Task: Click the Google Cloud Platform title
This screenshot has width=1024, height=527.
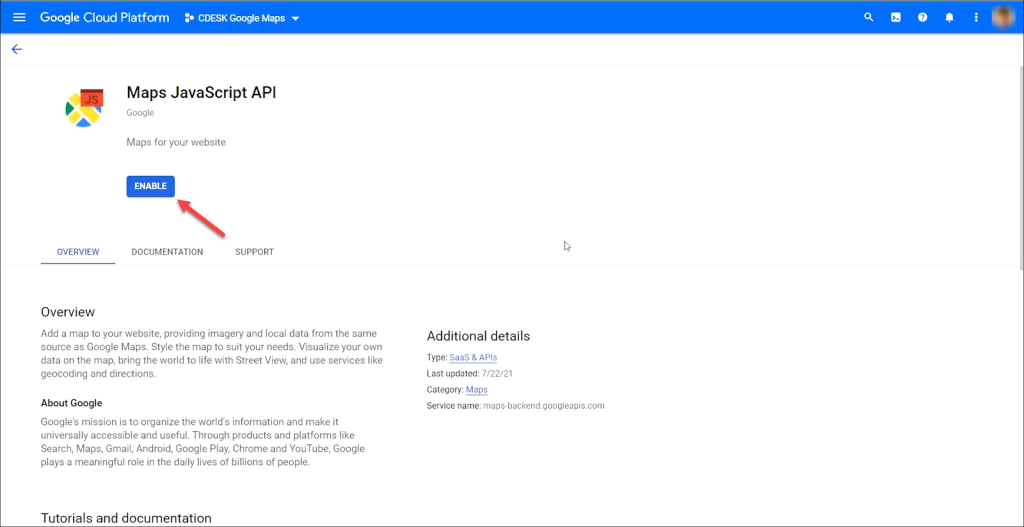Action: pos(104,18)
